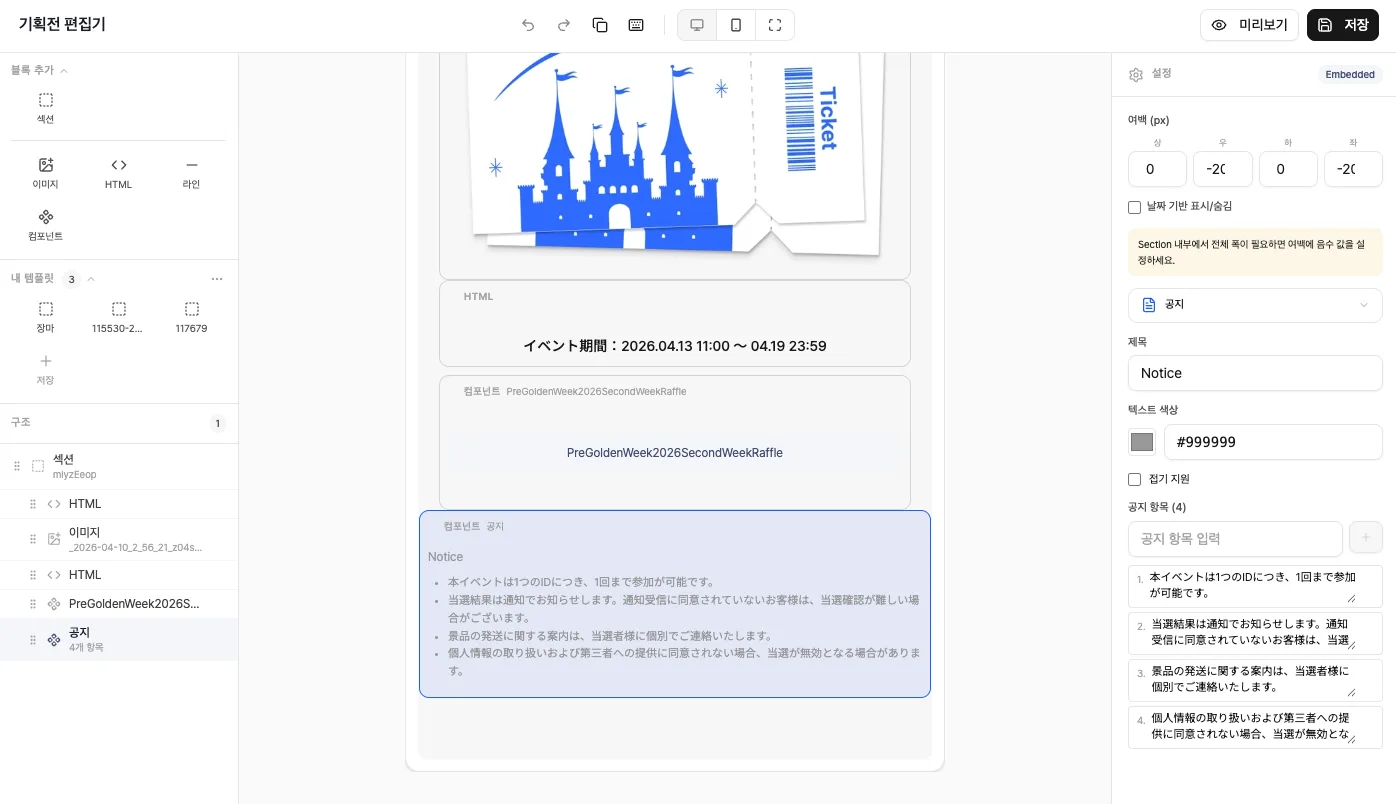Image resolution: width=1396 pixels, height=804 pixels.
Task: Click the drag handle of the 공지 row
Action: click(x=33, y=639)
